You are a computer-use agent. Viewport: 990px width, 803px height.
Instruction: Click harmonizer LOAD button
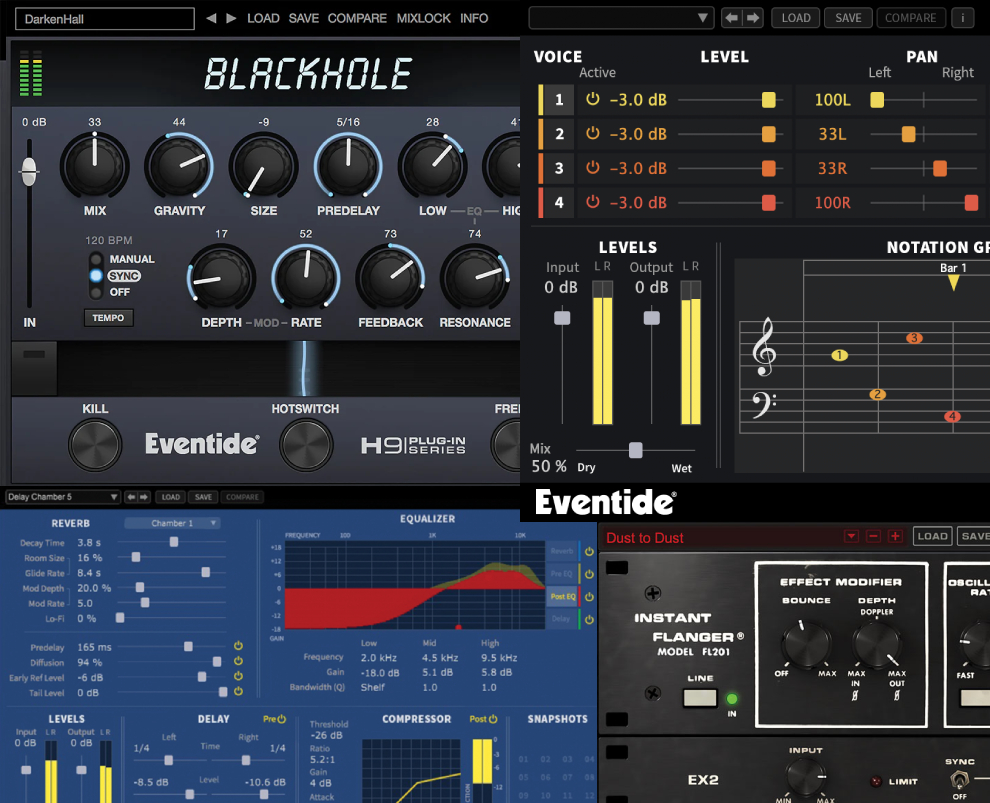click(796, 18)
